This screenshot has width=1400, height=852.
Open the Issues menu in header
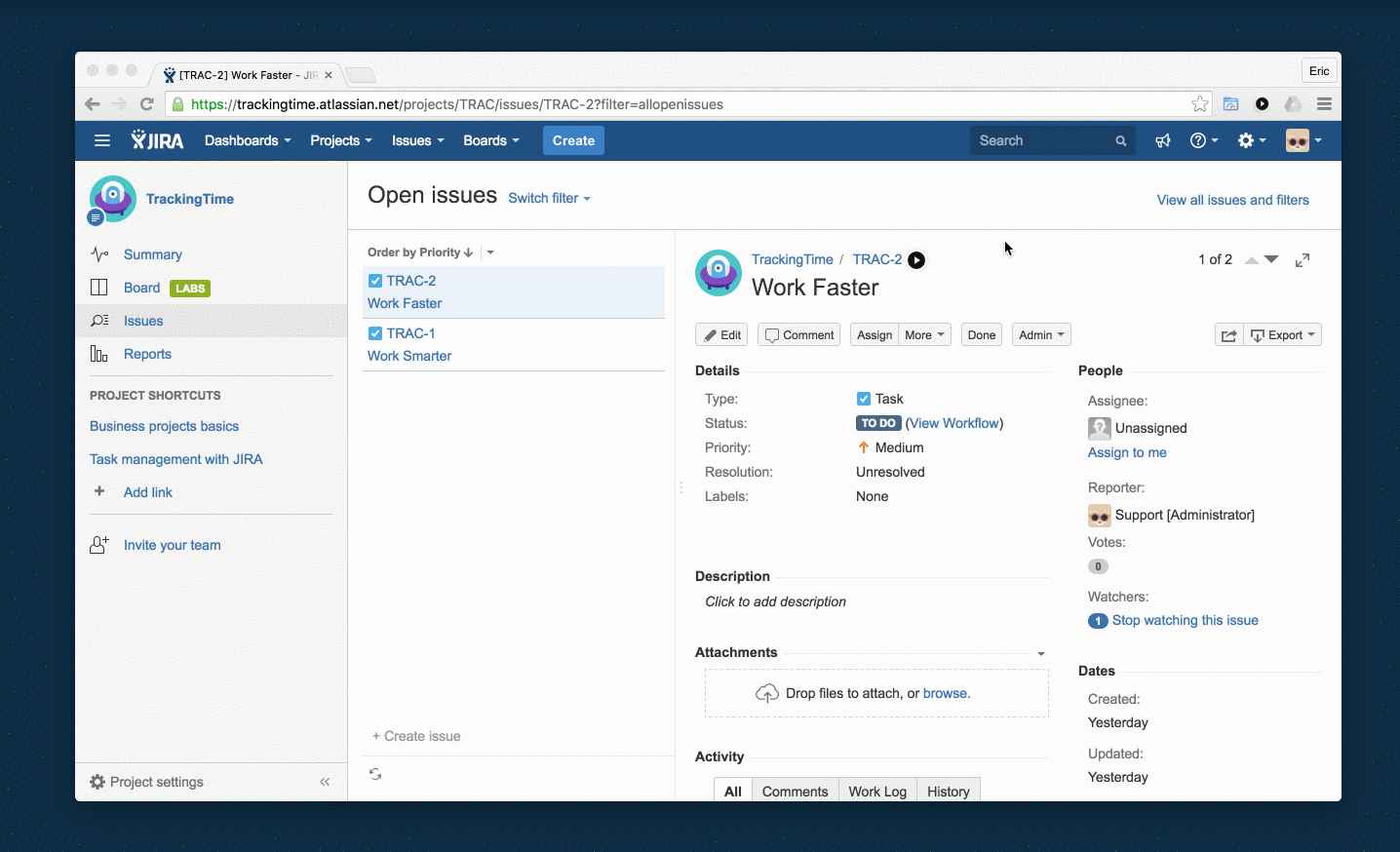tap(418, 140)
